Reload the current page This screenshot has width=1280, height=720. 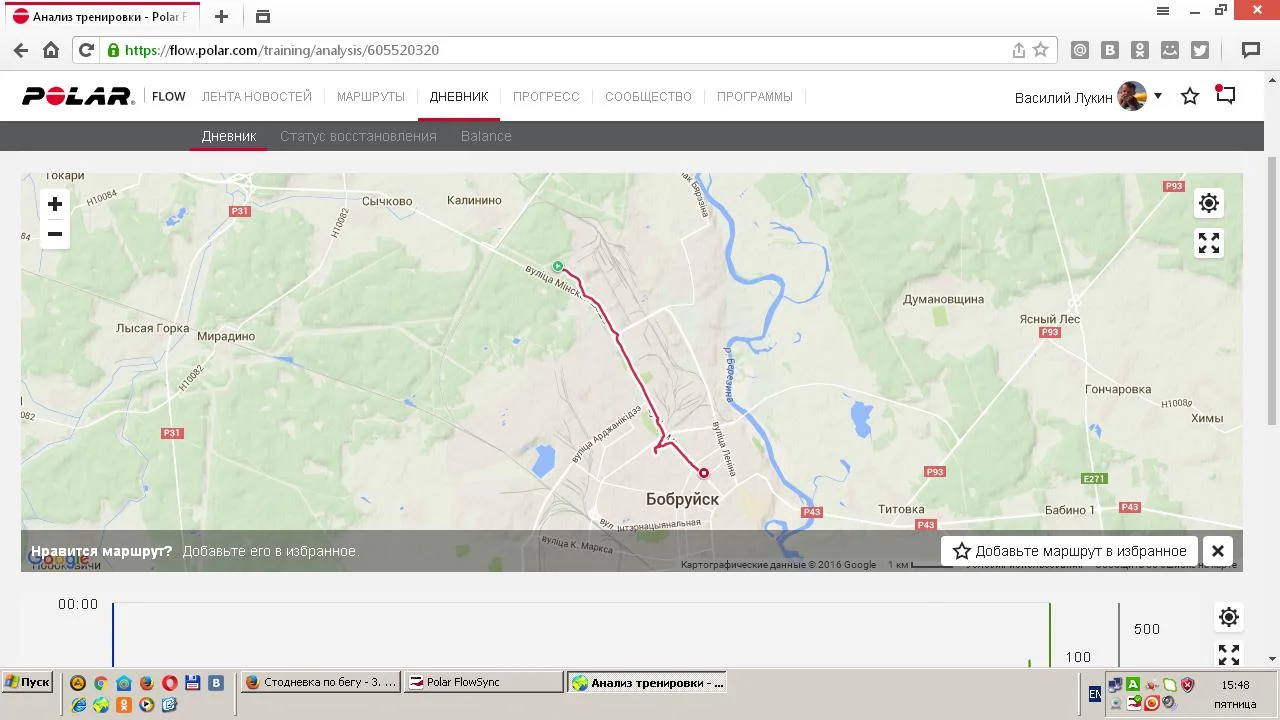coord(86,50)
